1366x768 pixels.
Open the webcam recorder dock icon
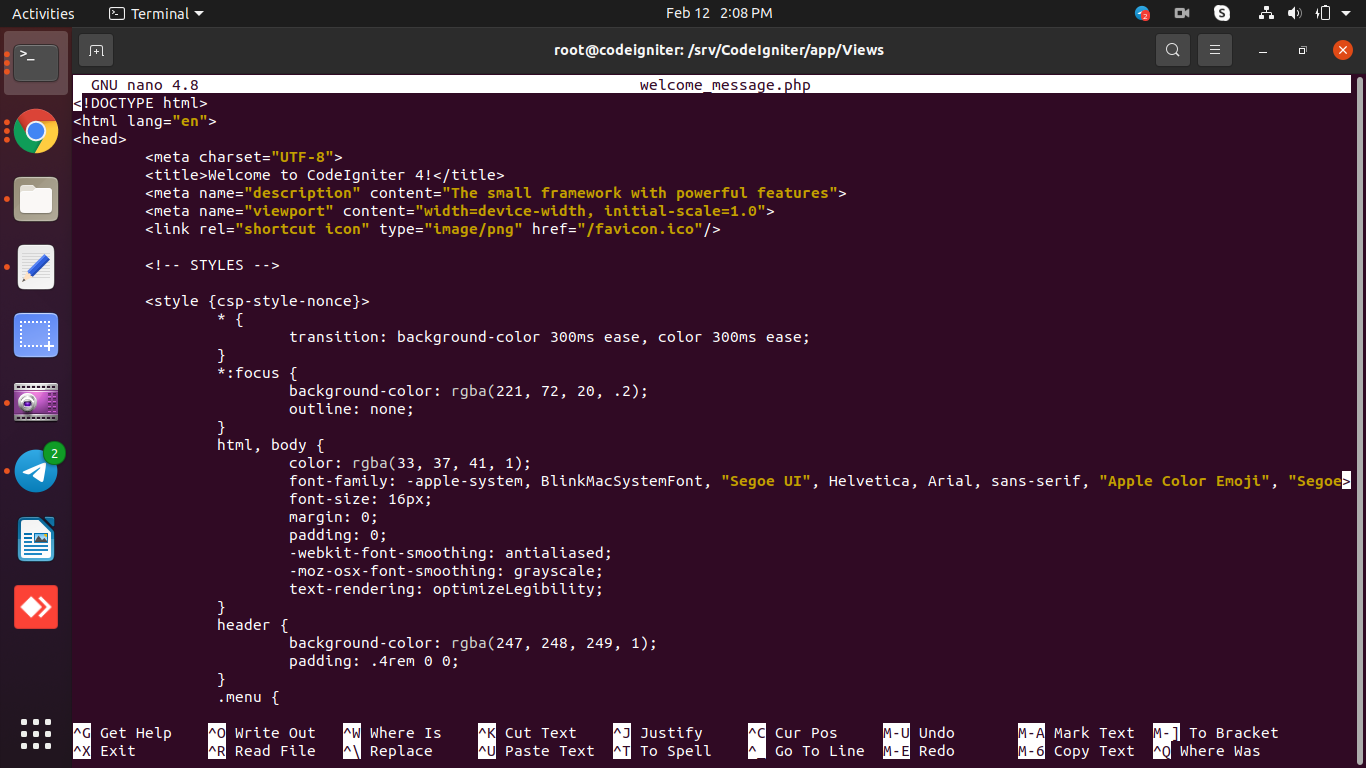36,403
